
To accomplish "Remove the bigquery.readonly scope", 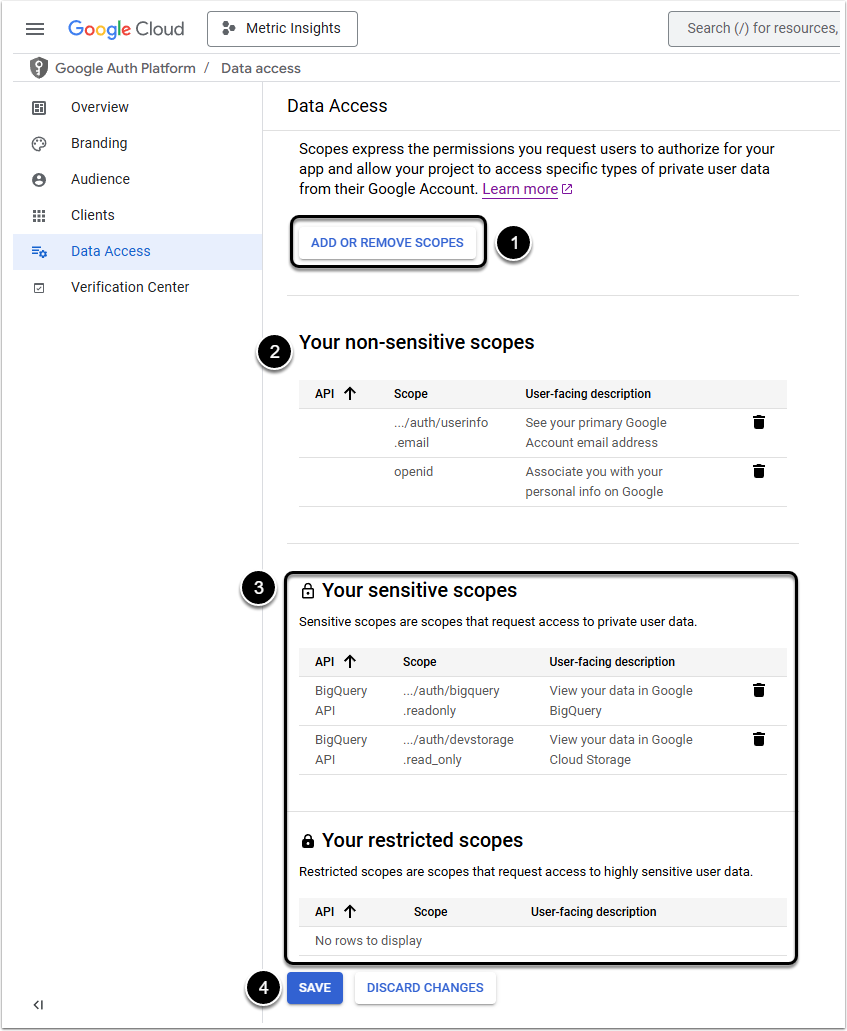I will click(759, 690).
